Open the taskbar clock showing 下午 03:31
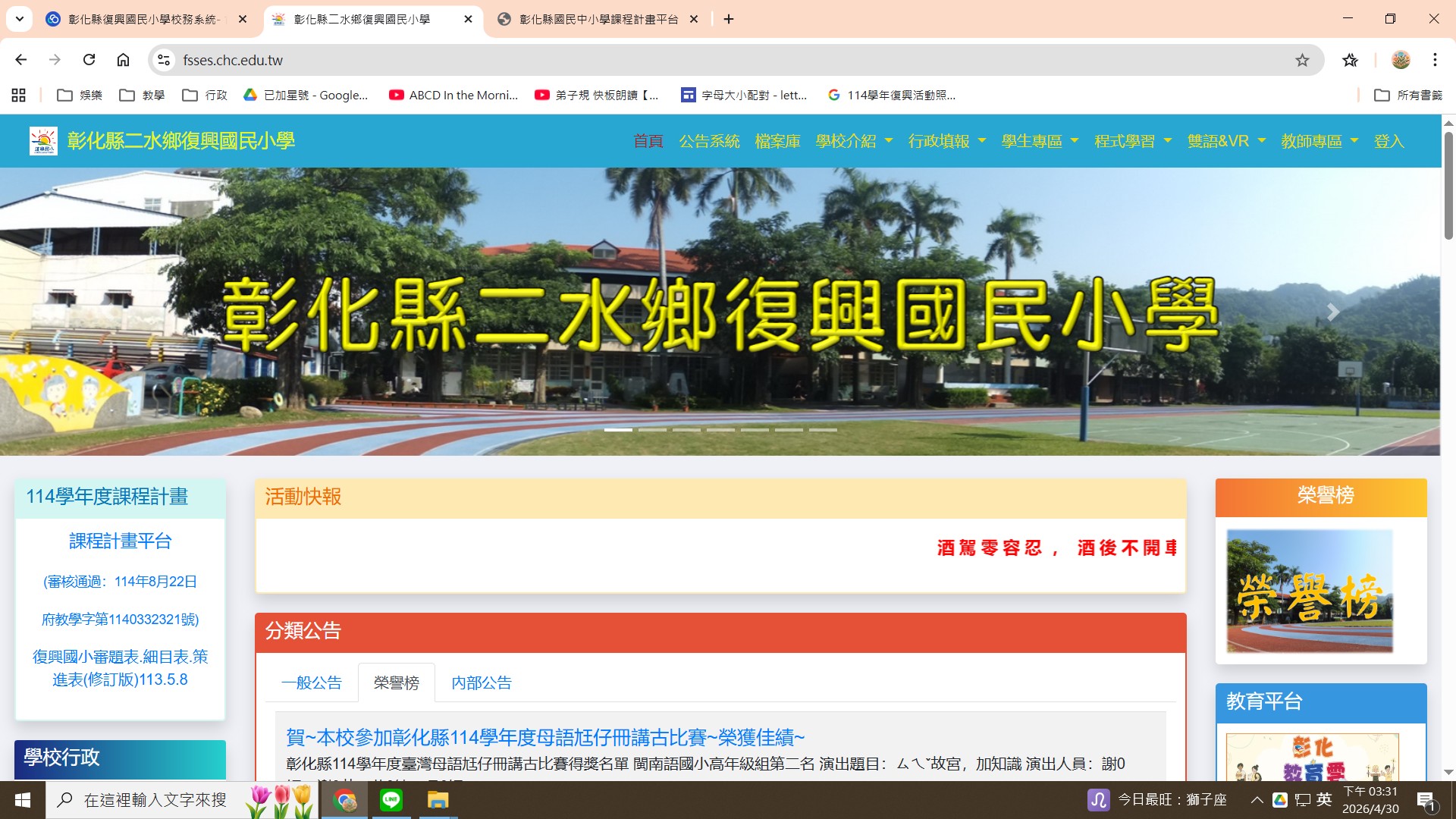The height and width of the screenshot is (819, 1456). (x=1370, y=800)
